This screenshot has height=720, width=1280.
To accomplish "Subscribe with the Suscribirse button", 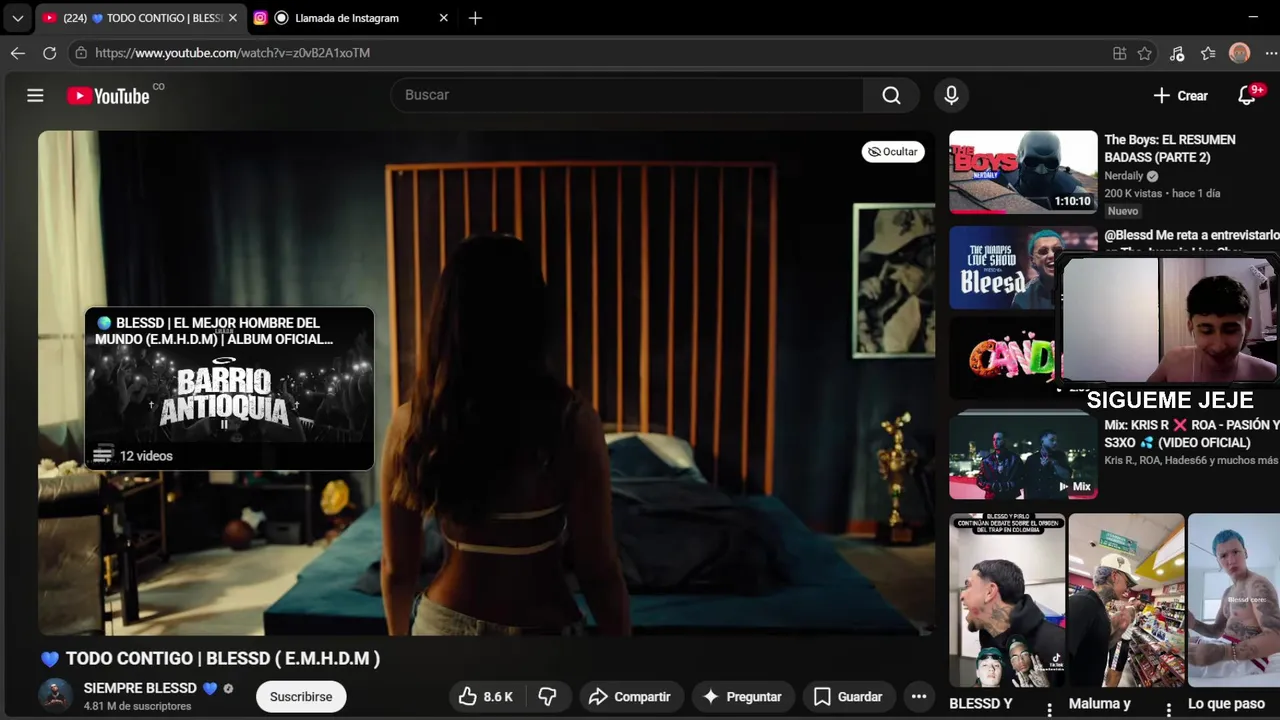I will pyautogui.click(x=301, y=697).
